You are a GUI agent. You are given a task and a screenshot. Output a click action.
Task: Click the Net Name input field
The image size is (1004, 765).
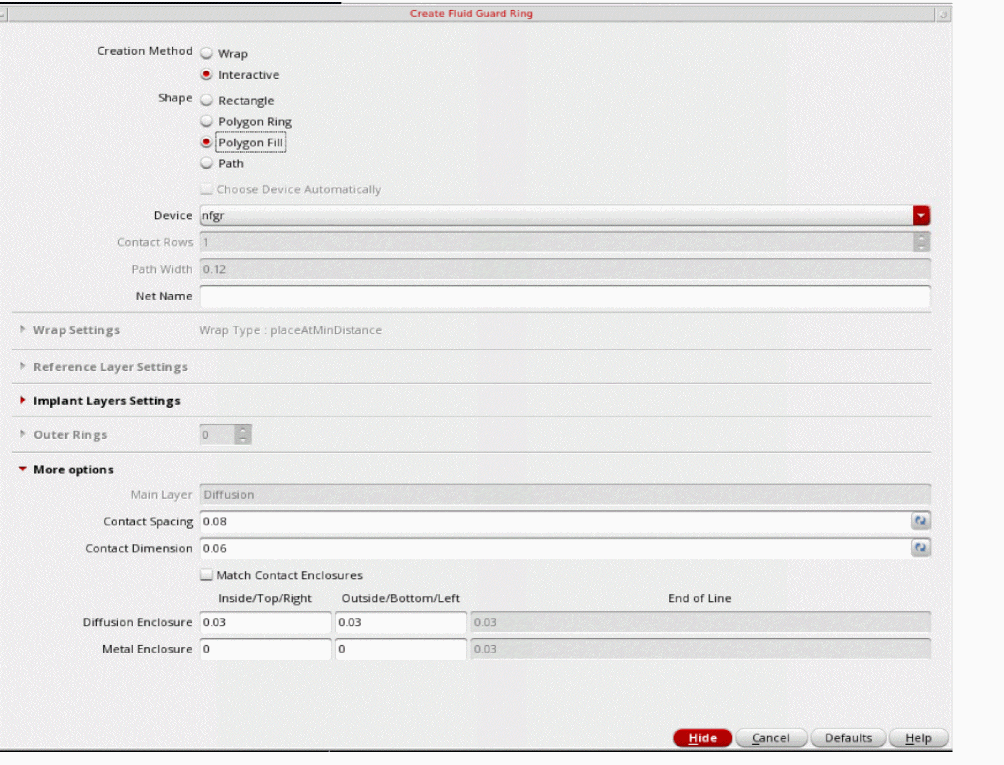click(565, 296)
